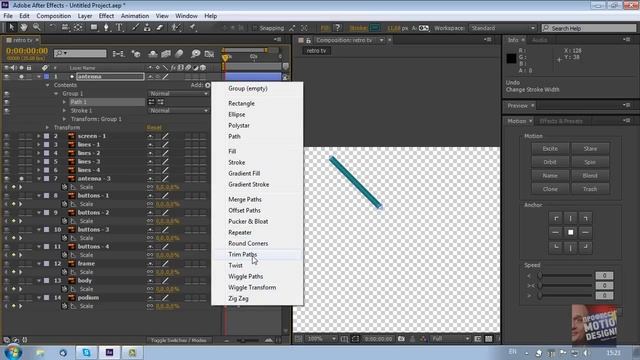Enable motion blur for the composition

(x=179, y=53)
